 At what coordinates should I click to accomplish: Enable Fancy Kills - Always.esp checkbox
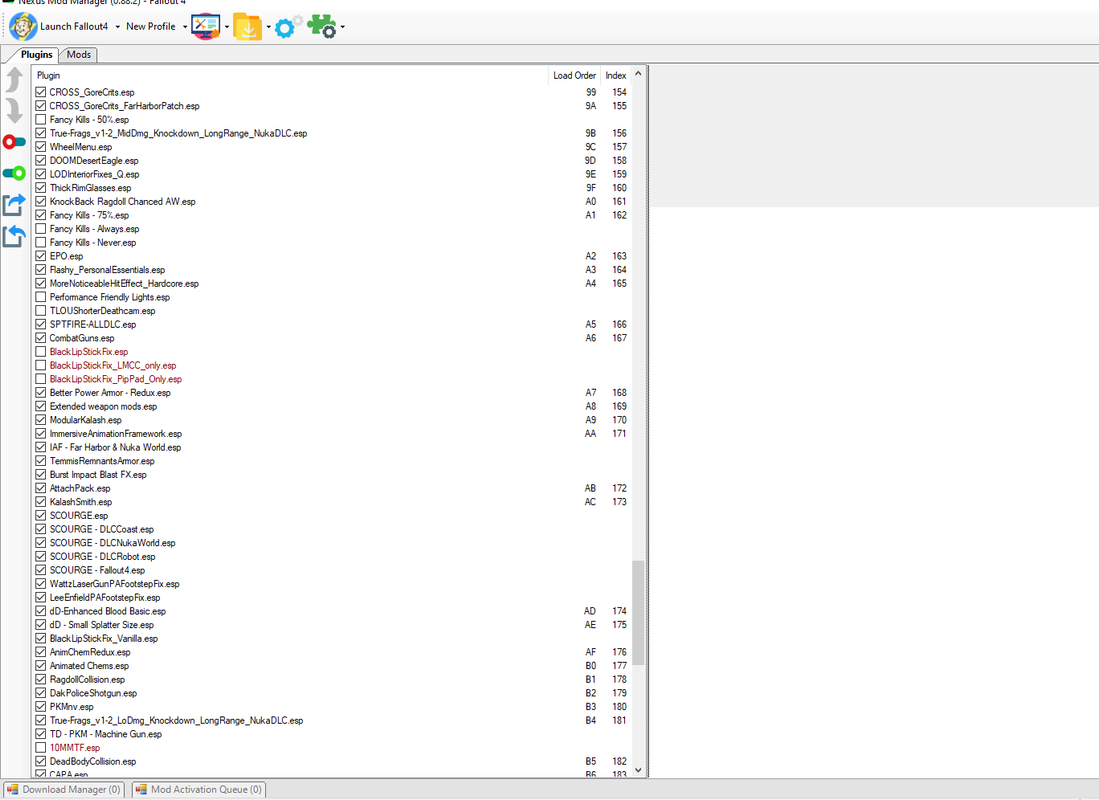(x=41, y=229)
